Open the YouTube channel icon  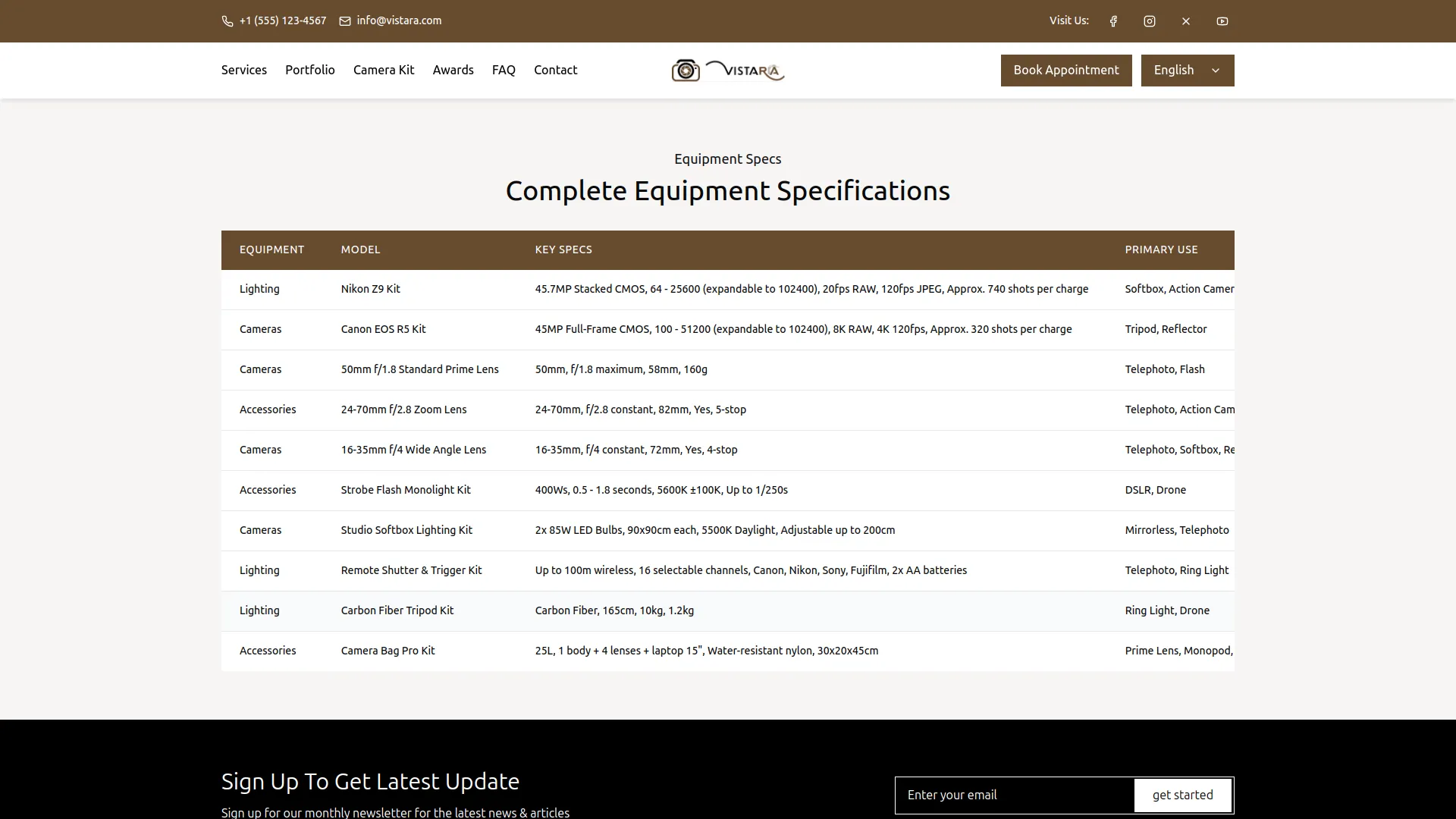[1222, 20]
